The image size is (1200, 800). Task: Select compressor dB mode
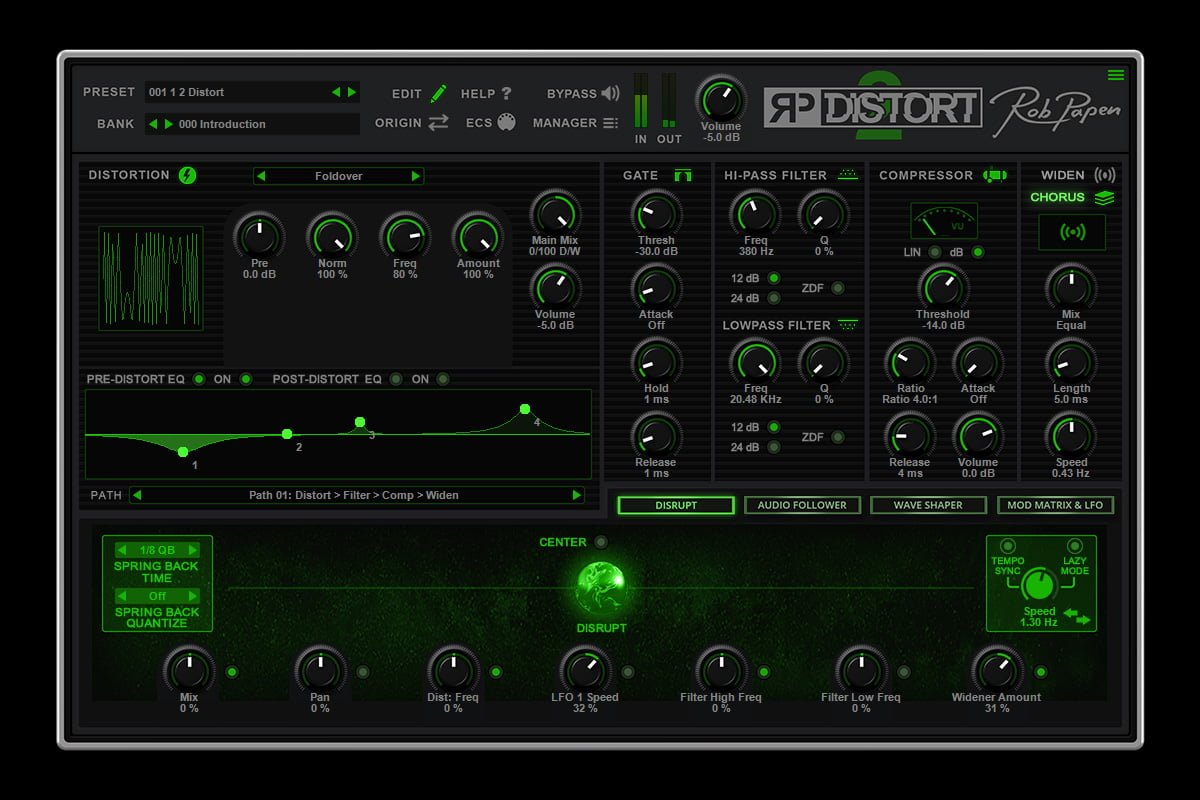(977, 252)
